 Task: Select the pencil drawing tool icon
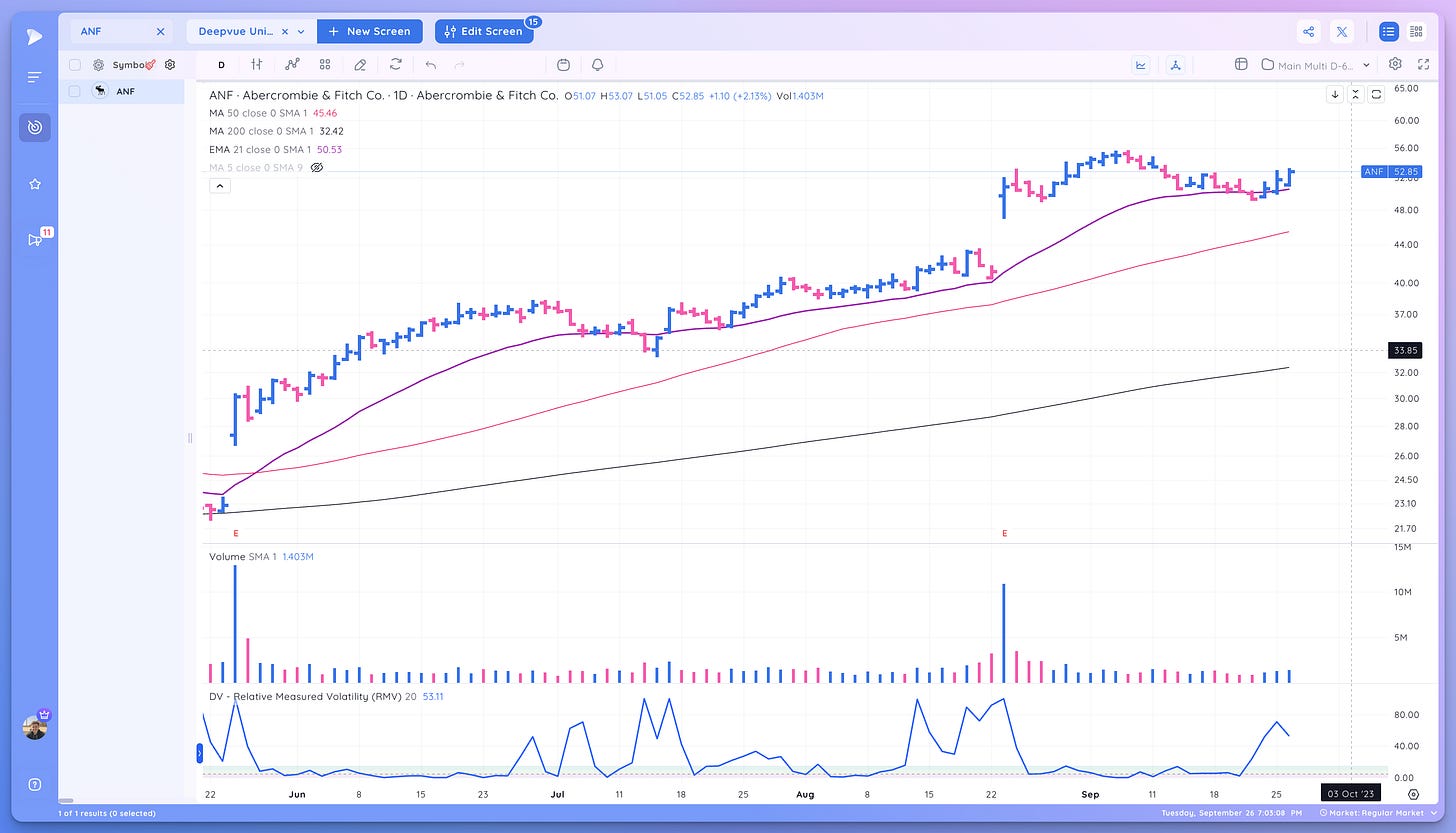tap(360, 65)
